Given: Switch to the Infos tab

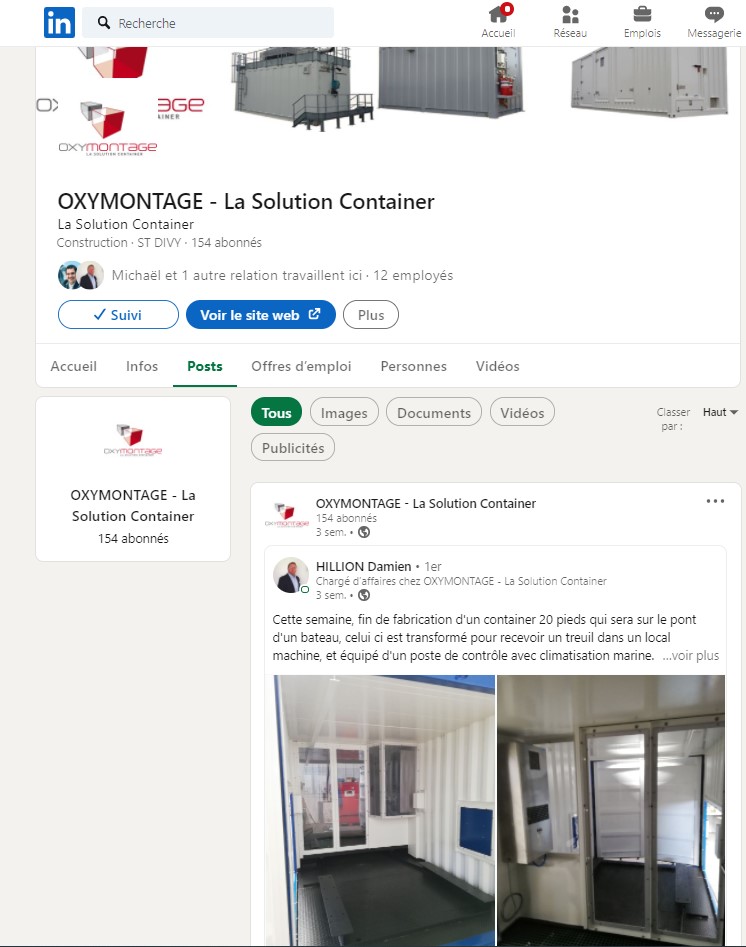Looking at the screenshot, I should coord(142,366).
